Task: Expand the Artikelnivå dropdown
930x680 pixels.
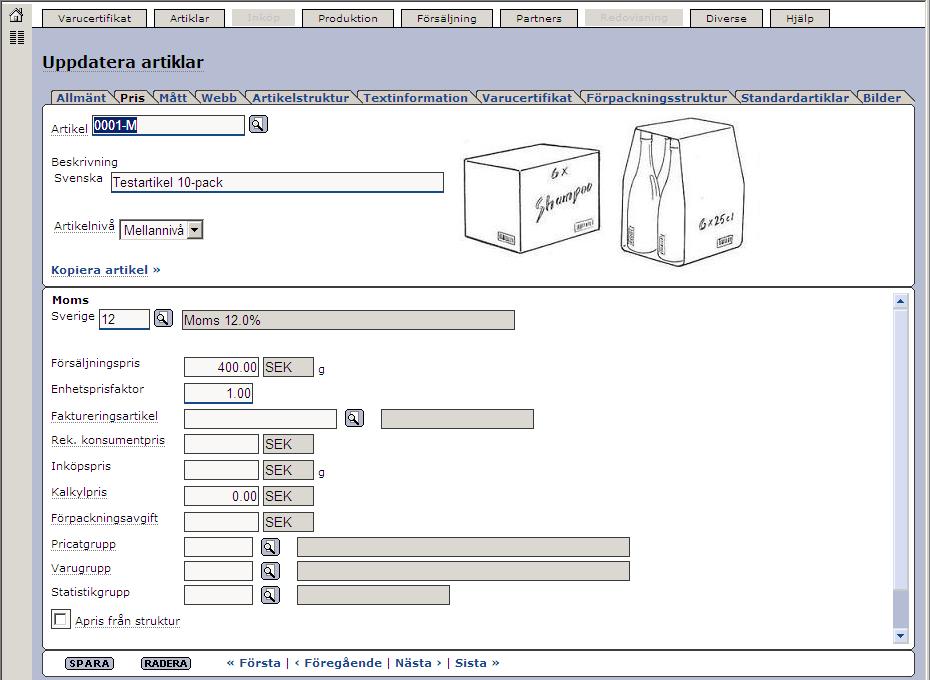Action: tap(195, 230)
